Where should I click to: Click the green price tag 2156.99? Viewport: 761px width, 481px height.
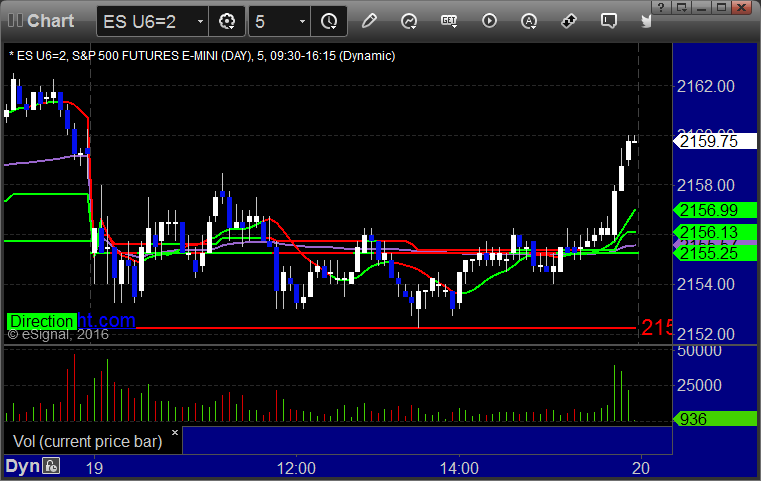pos(715,210)
